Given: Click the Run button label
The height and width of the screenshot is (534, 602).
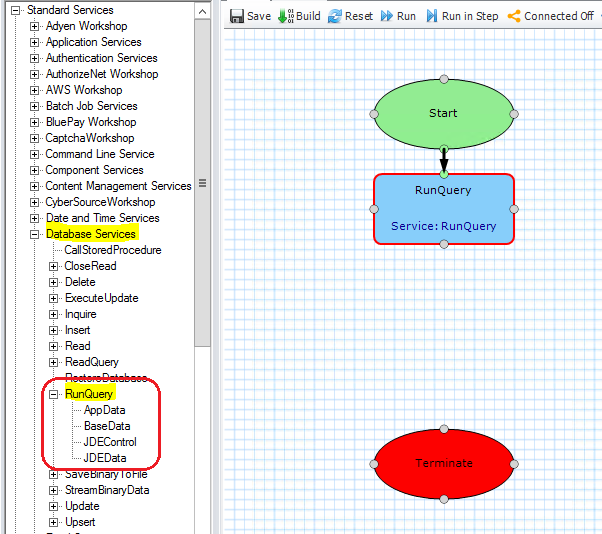Looking at the screenshot, I should 406,16.
